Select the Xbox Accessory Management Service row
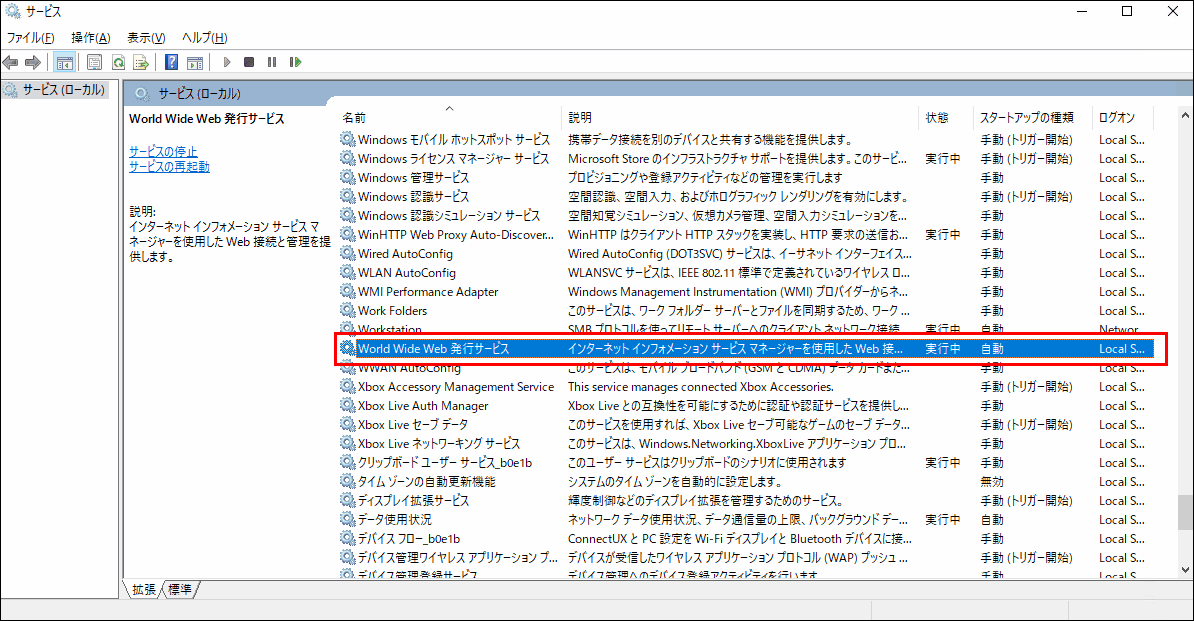Viewport: 1194px width, 621px height. click(x=746, y=387)
